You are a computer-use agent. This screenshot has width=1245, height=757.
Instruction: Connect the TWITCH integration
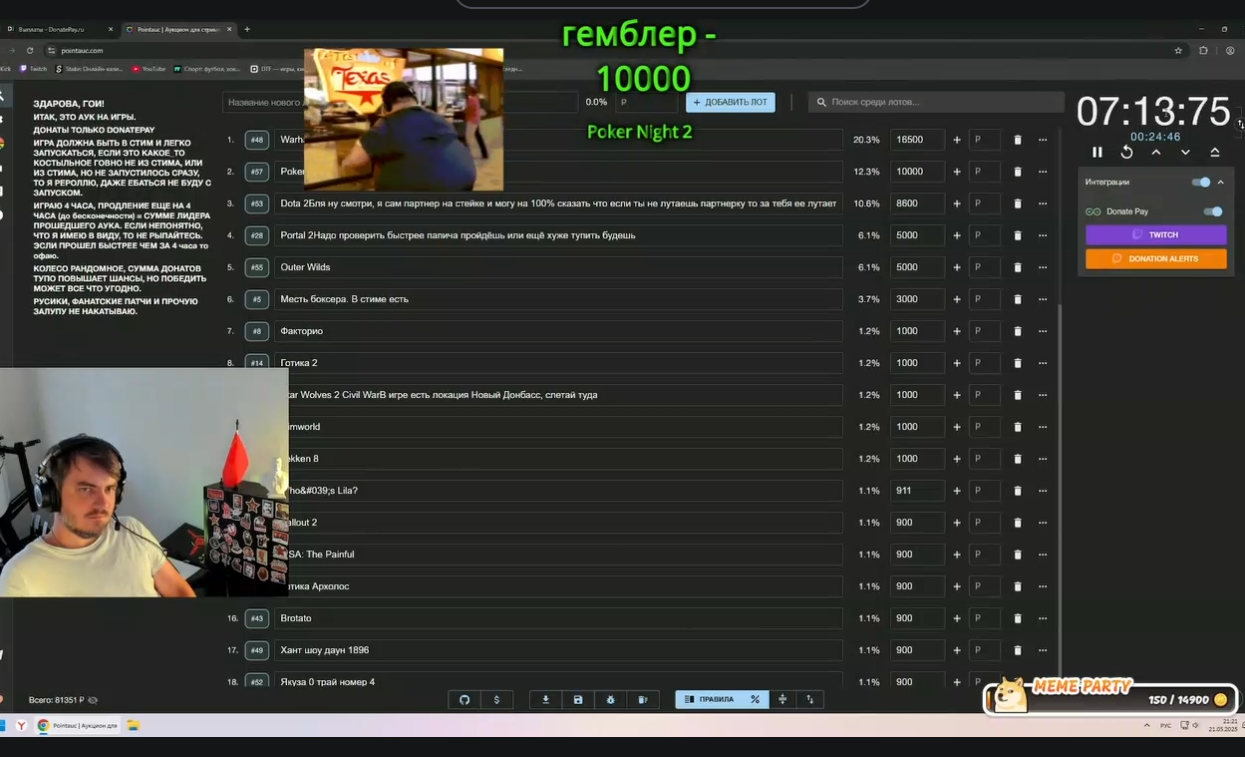pos(1156,234)
